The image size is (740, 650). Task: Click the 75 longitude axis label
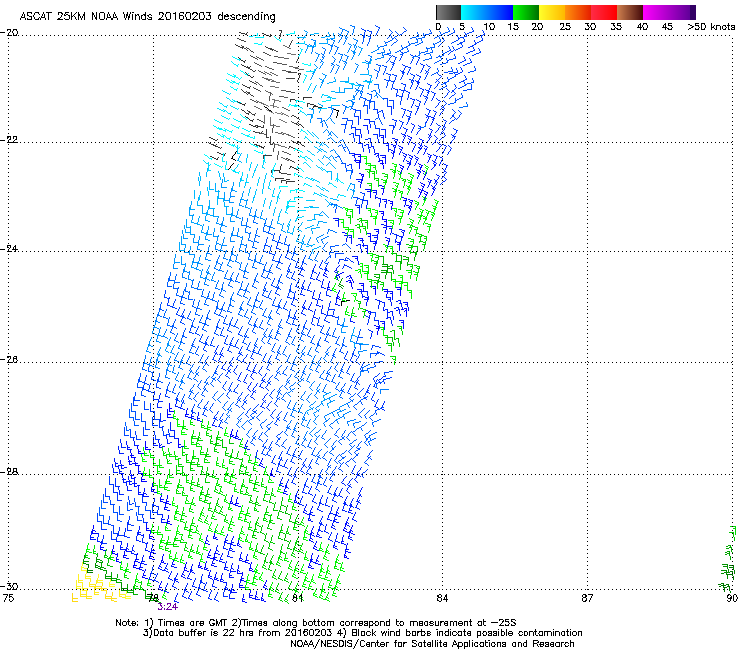point(8,598)
